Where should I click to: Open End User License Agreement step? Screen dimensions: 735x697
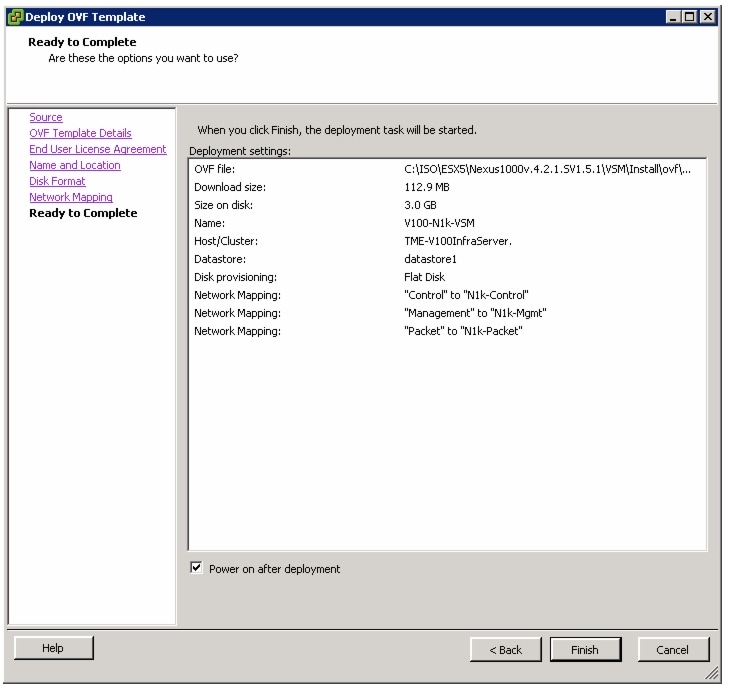coord(98,149)
